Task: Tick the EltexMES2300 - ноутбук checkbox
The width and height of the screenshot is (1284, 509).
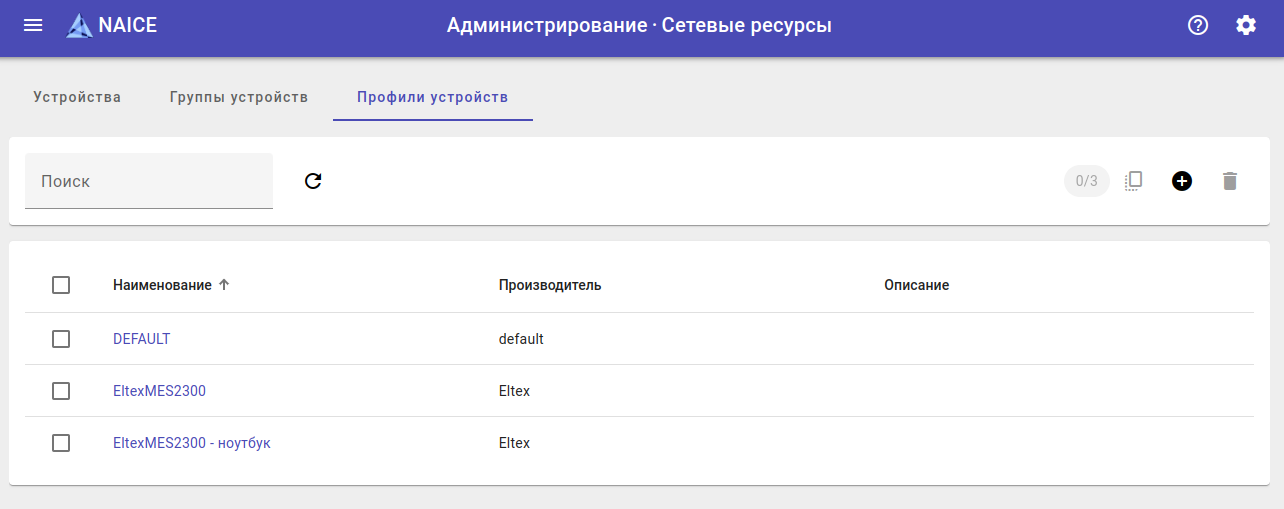Action: [61, 443]
